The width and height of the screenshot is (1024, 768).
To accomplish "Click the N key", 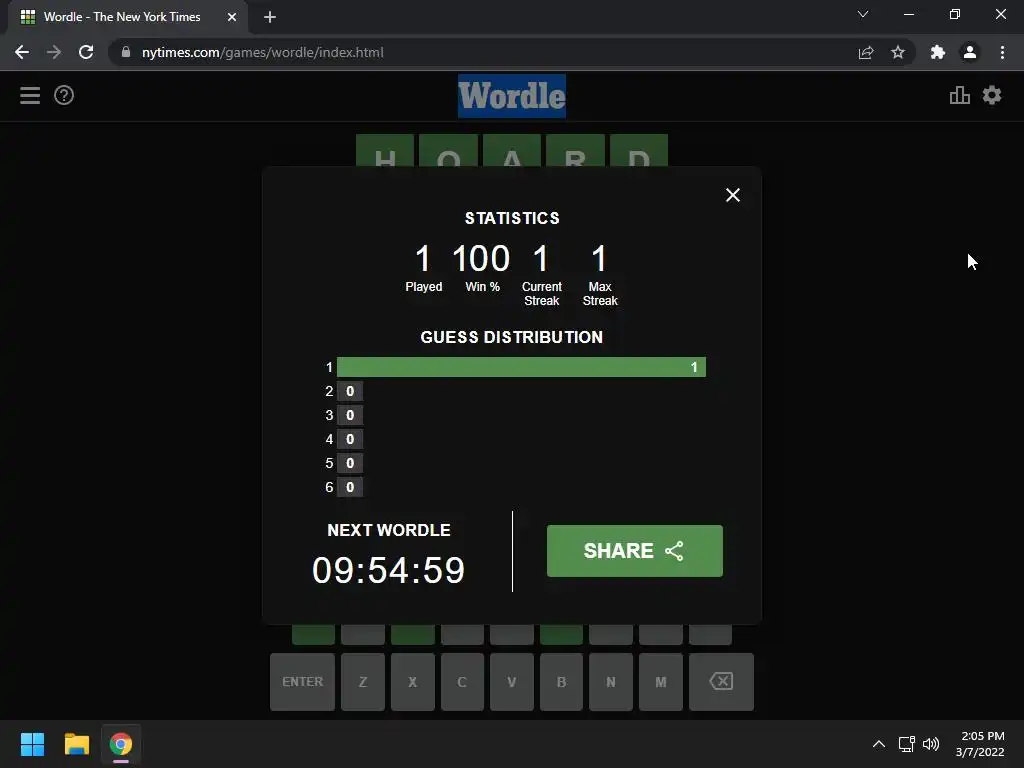I will pyautogui.click(x=611, y=682).
